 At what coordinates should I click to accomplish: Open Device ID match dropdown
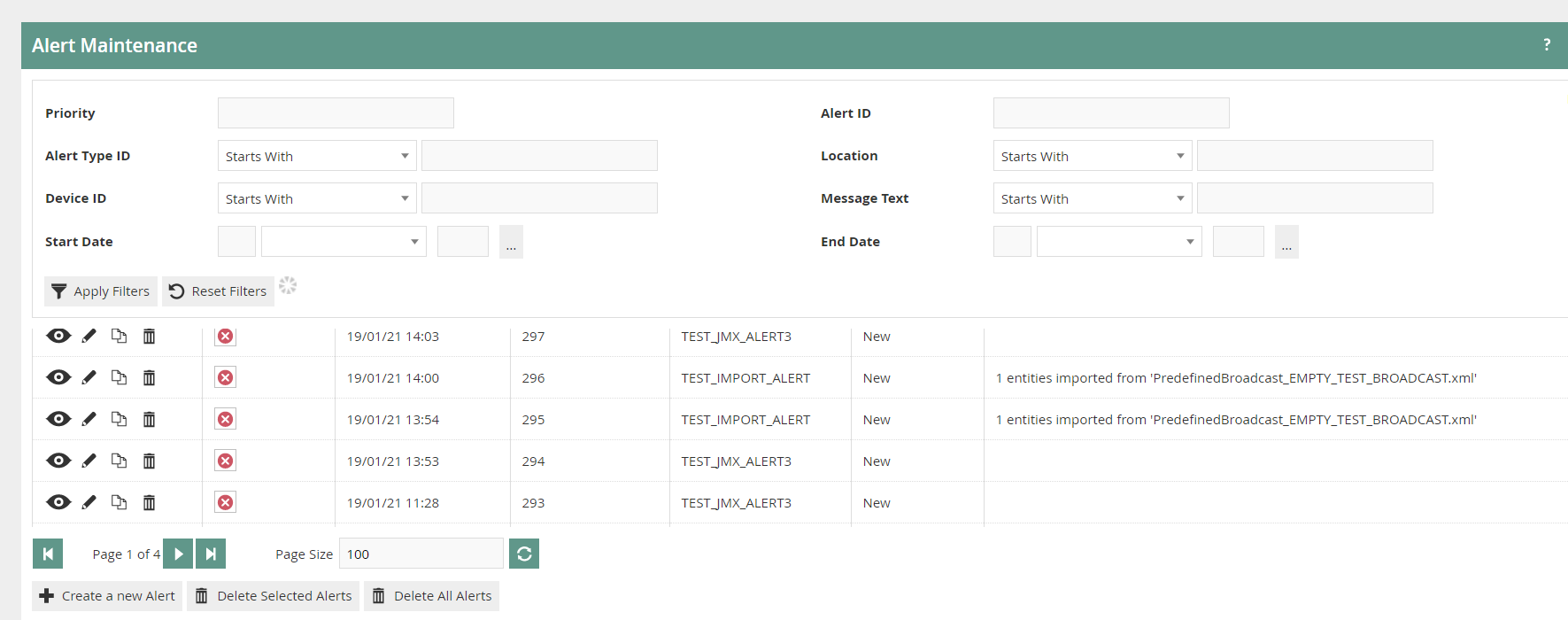click(x=317, y=198)
